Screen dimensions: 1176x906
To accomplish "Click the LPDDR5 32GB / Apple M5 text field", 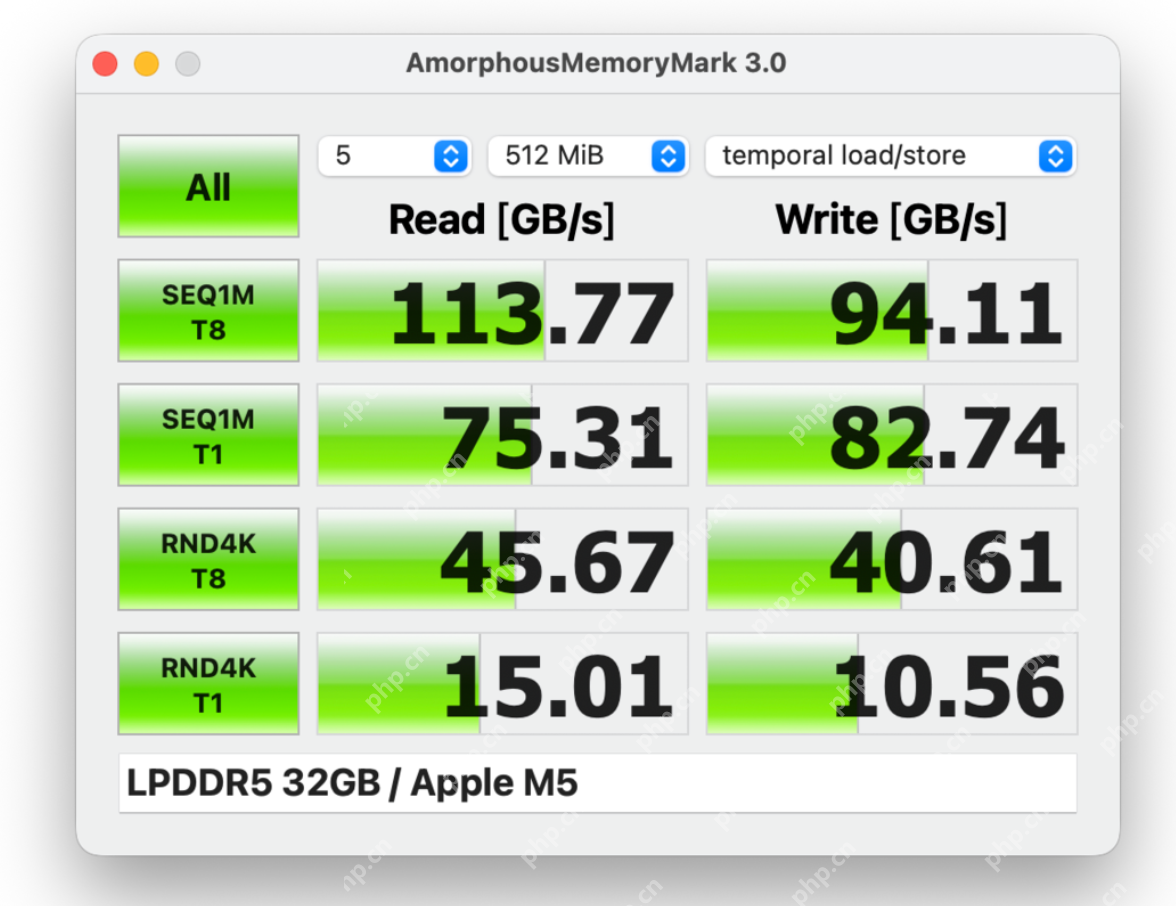I will point(597,783).
